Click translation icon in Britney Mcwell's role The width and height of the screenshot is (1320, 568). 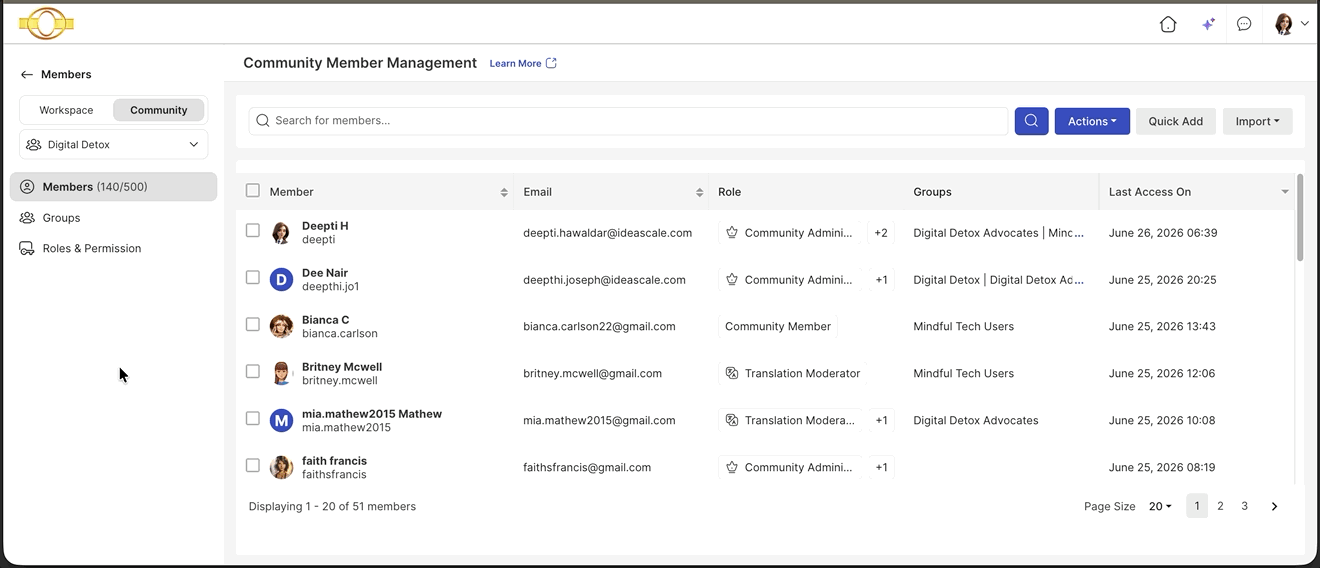pyautogui.click(x=732, y=374)
